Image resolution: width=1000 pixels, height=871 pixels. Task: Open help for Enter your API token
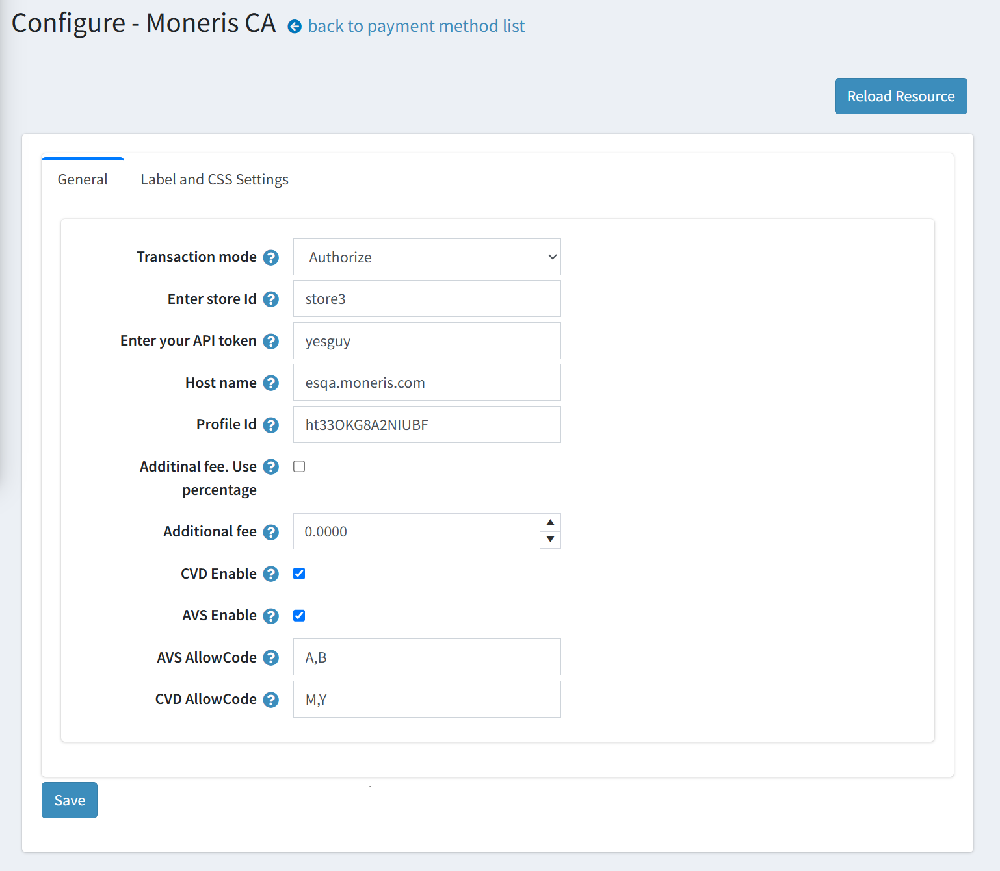[x=271, y=341]
